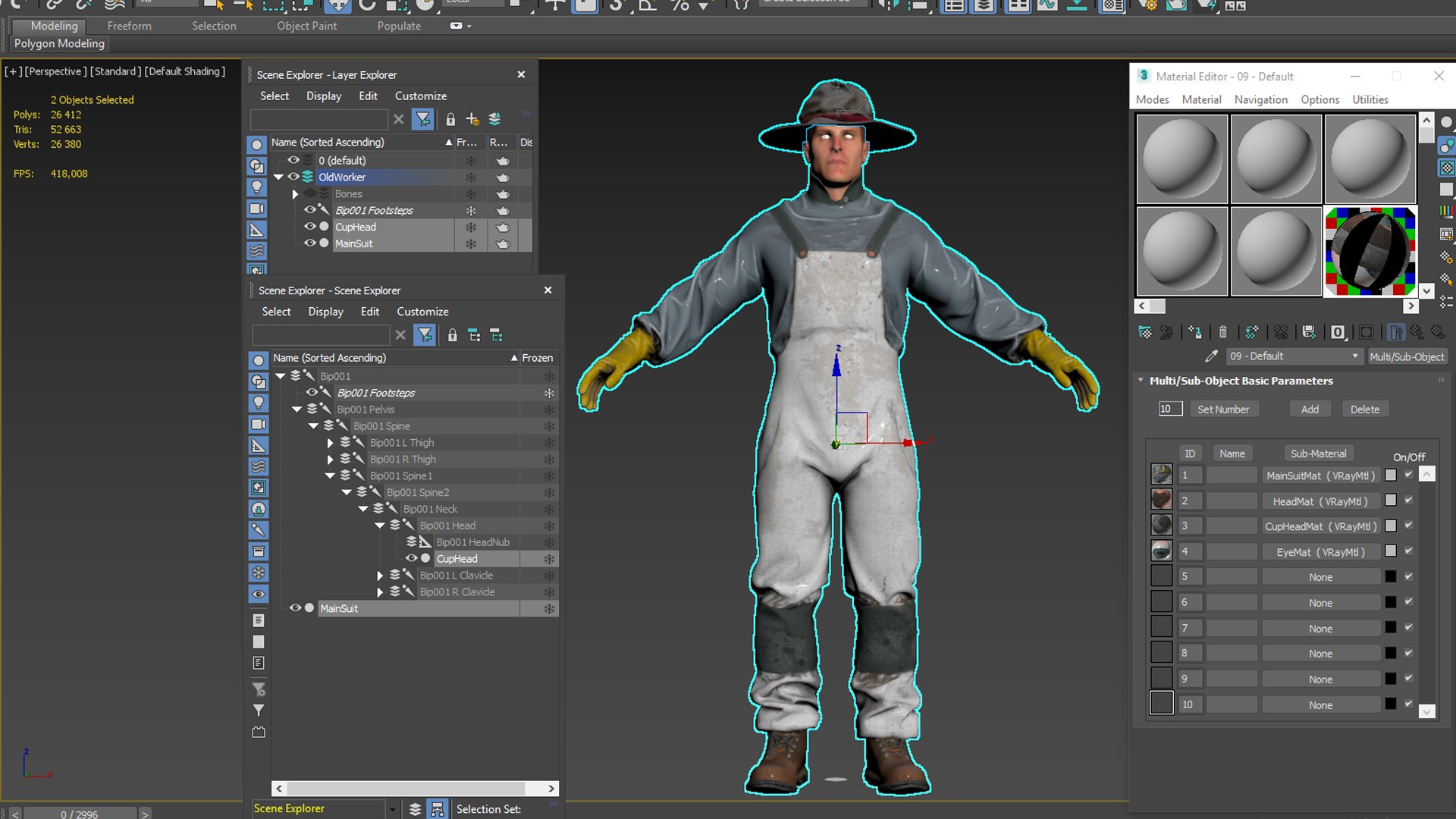This screenshot has height=819, width=1456.
Task: Click Create New Layer icon in Layer Explorer
Action: (x=472, y=119)
